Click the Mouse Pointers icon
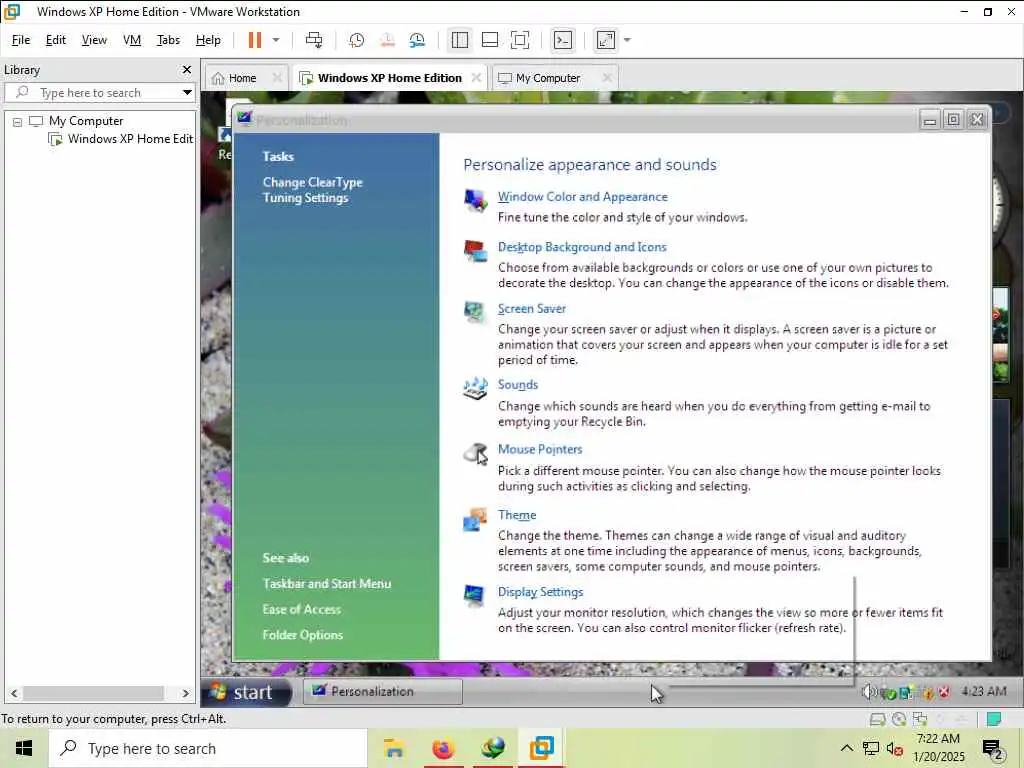This screenshot has width=1024, height=768. (476, 453)
